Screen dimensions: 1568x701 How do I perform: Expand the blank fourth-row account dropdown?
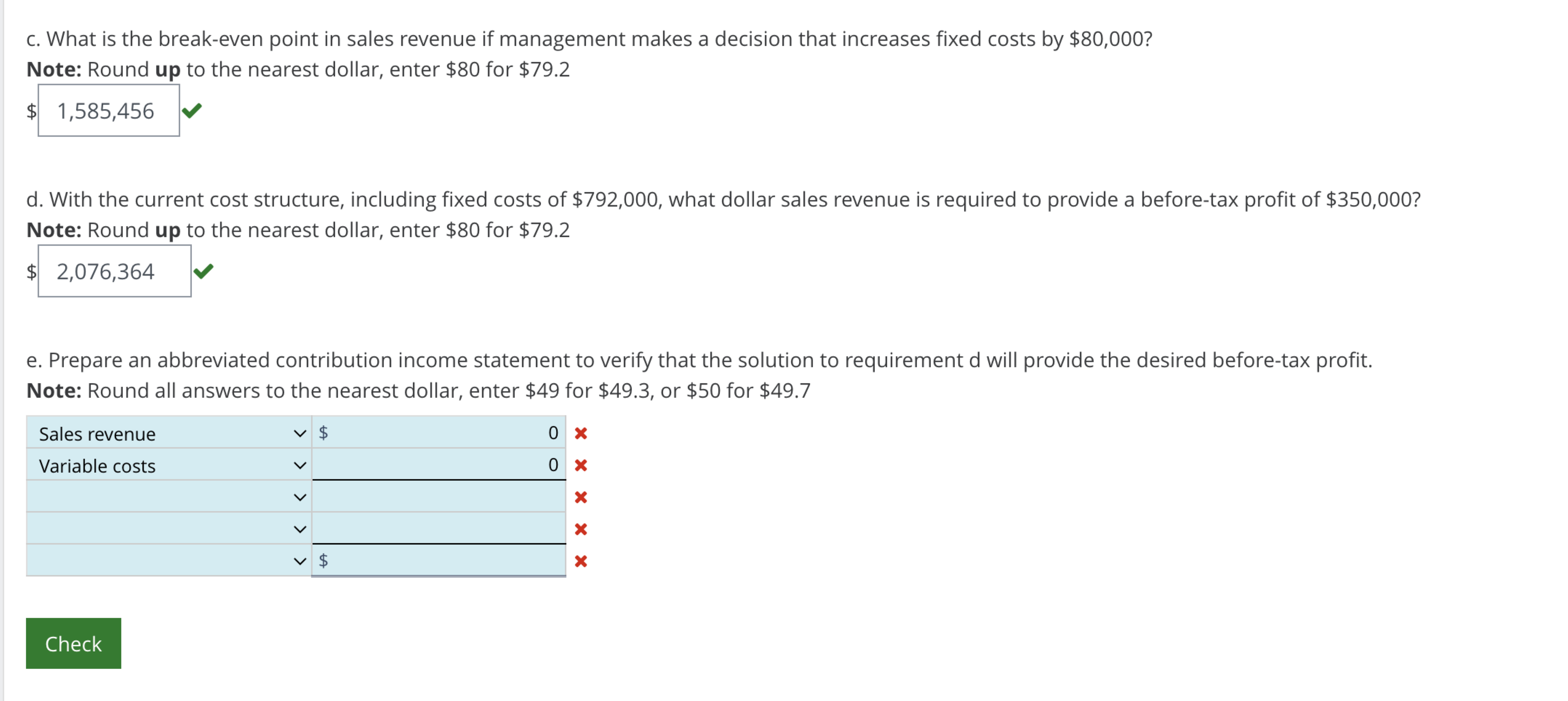[300, 529]
